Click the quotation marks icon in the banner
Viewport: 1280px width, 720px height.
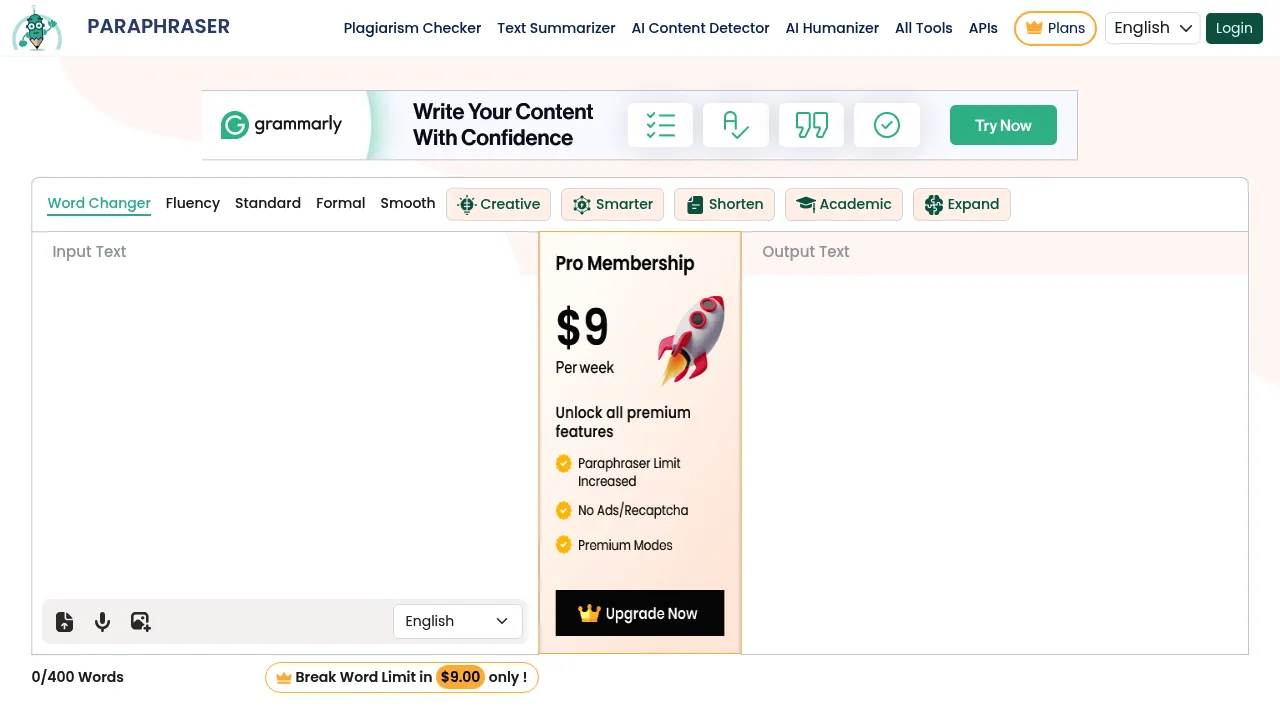(811, 125)
